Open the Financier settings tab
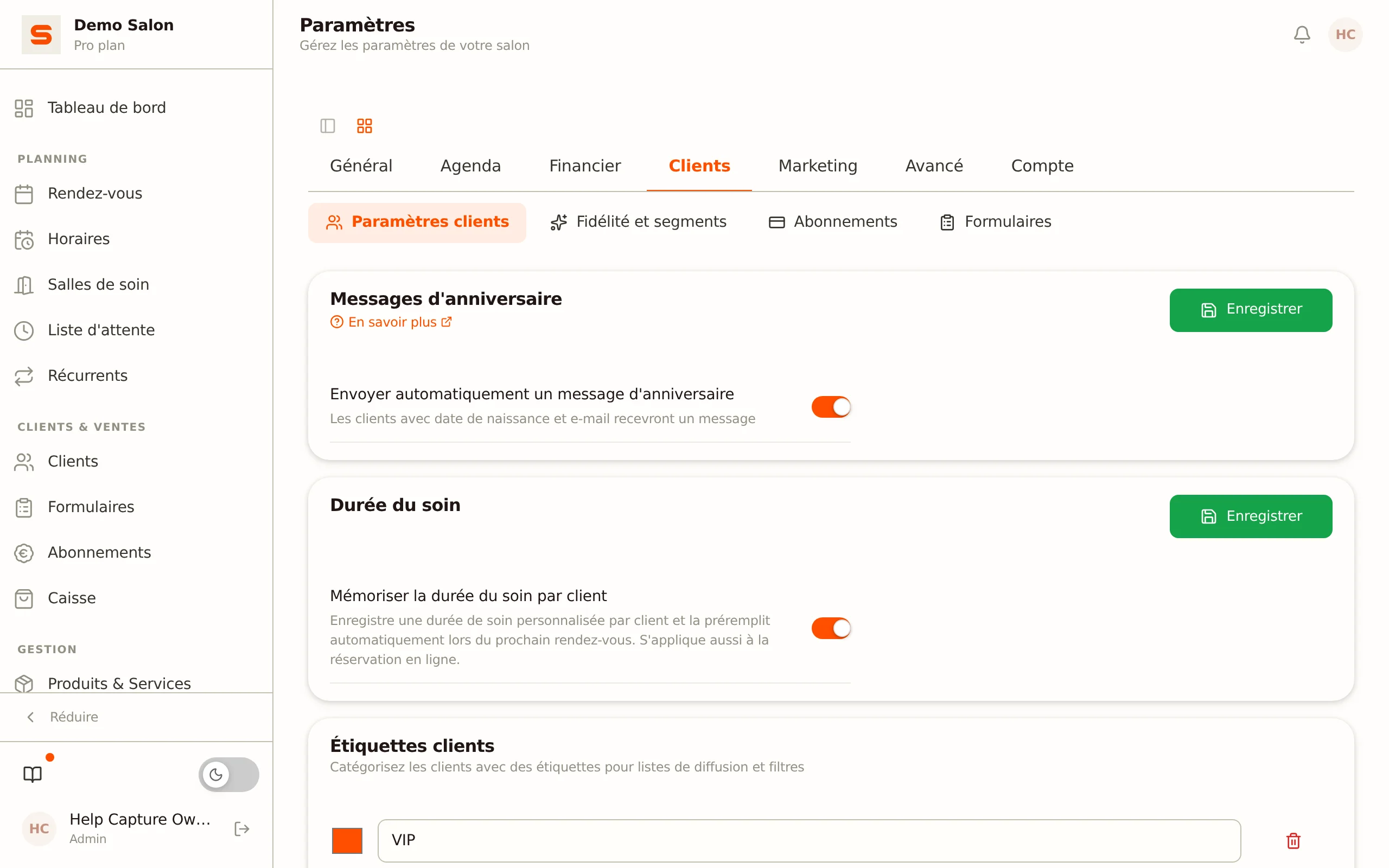 point(585,166)
